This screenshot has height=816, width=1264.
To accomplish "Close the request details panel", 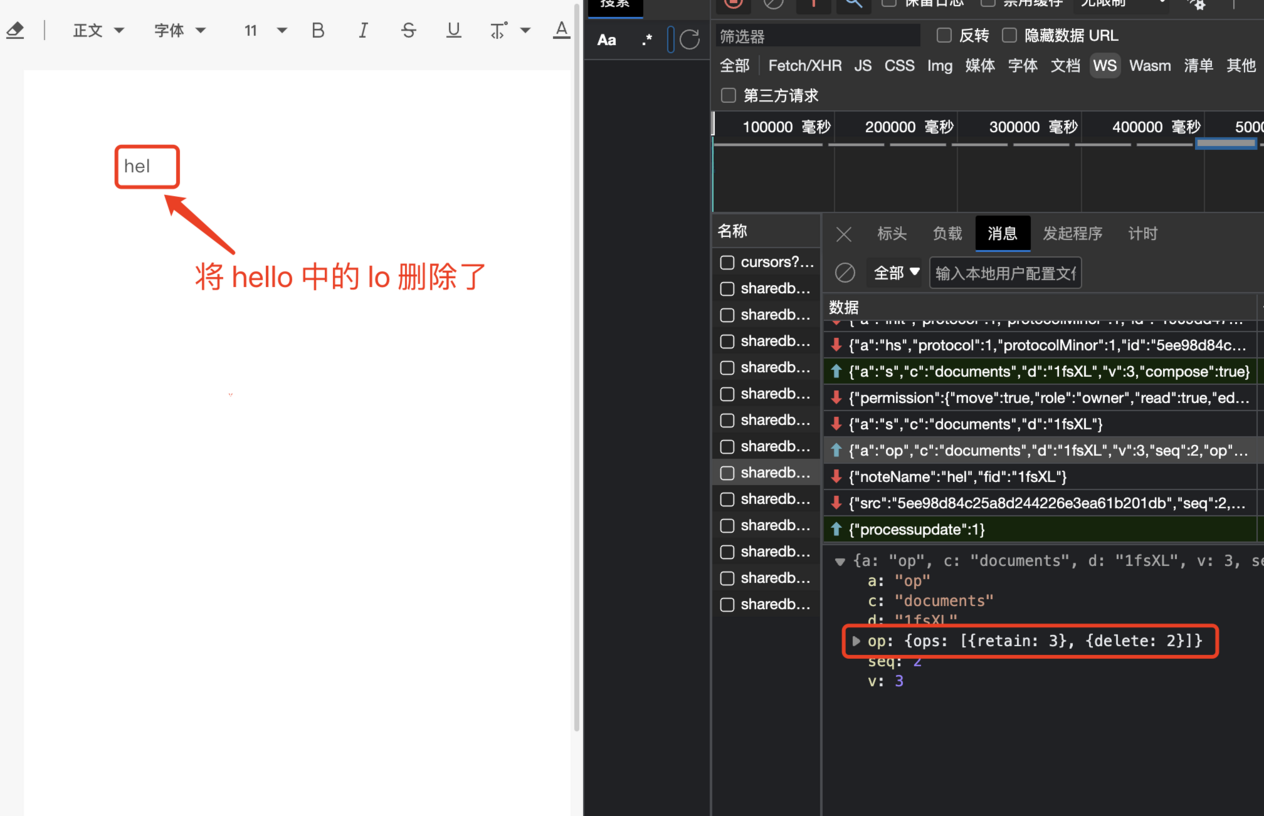I will pos(844,234).
